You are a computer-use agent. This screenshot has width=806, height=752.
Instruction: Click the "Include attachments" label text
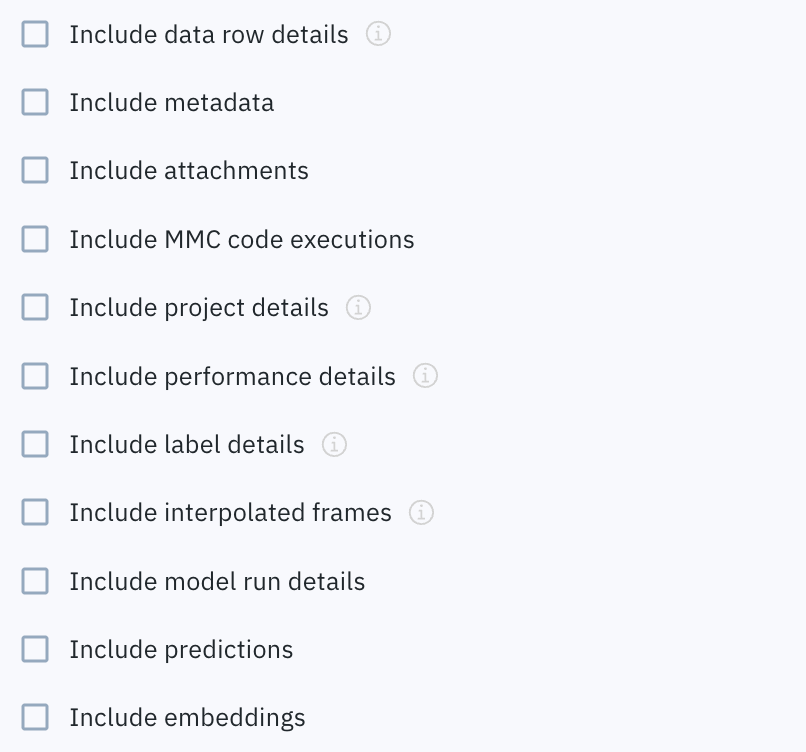[x=189, y=171]
